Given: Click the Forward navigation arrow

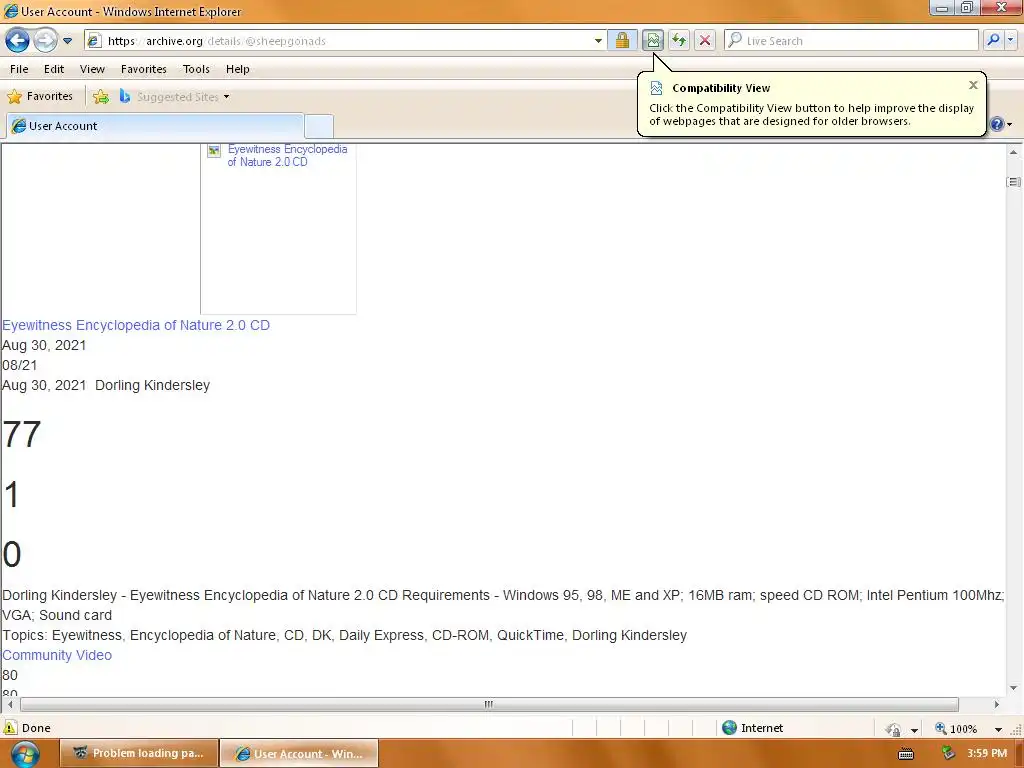Looking at the screenshot, I should click(45, 40).
